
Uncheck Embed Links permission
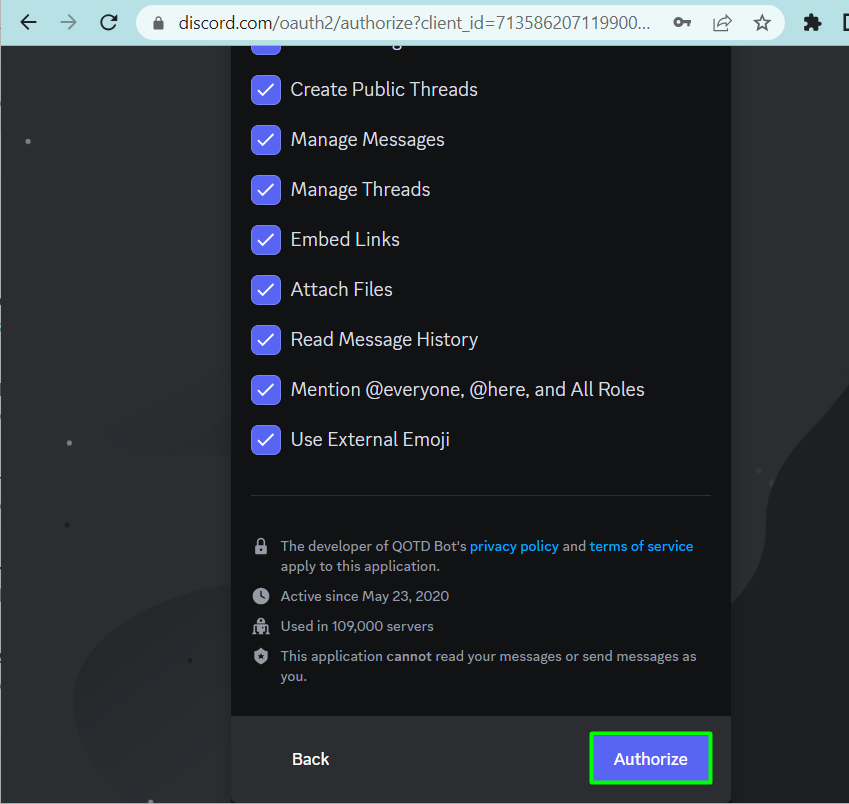(266, 240)
